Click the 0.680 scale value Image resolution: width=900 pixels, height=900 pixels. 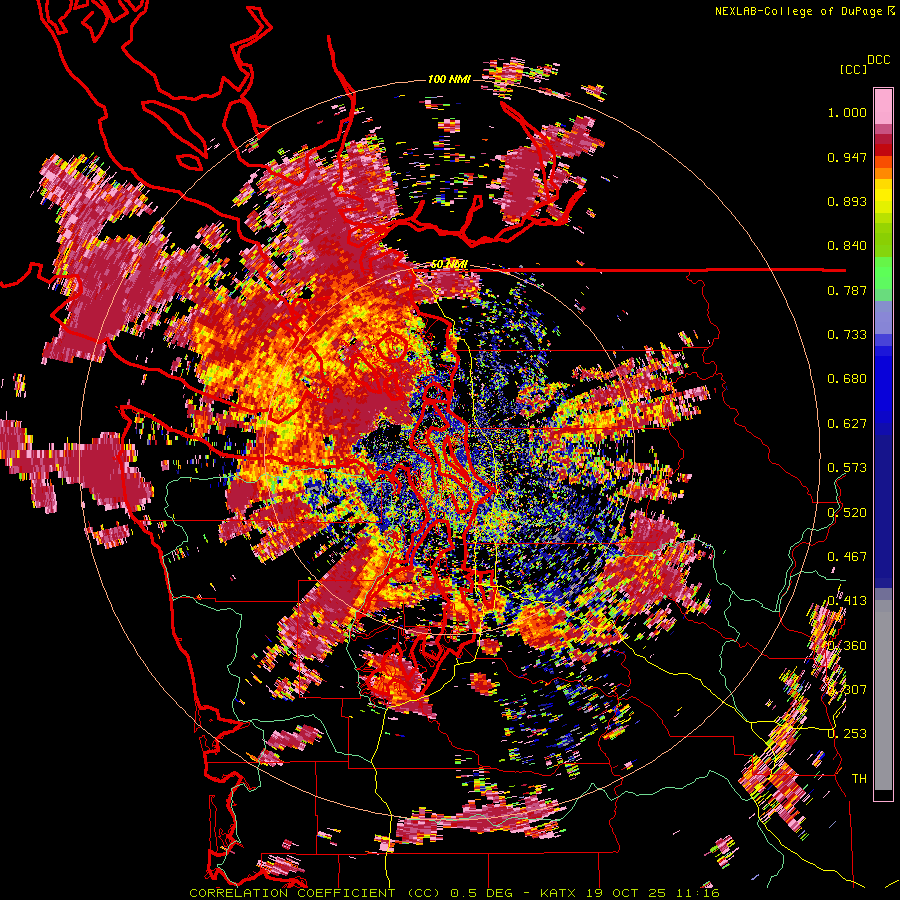point(847,379)
